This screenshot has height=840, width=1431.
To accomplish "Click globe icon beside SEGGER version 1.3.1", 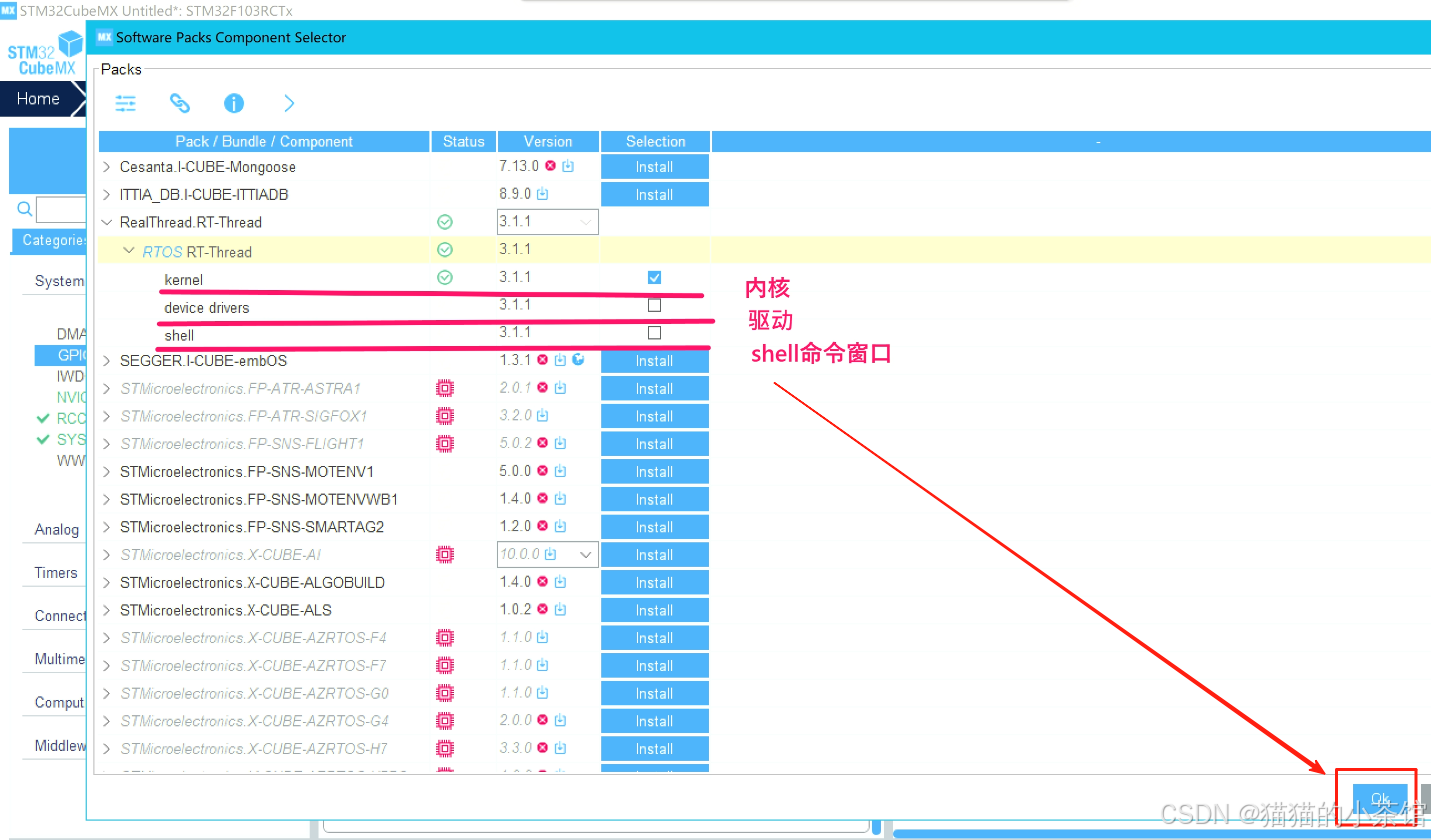I will pyautogui.click(x=578, y=359).
